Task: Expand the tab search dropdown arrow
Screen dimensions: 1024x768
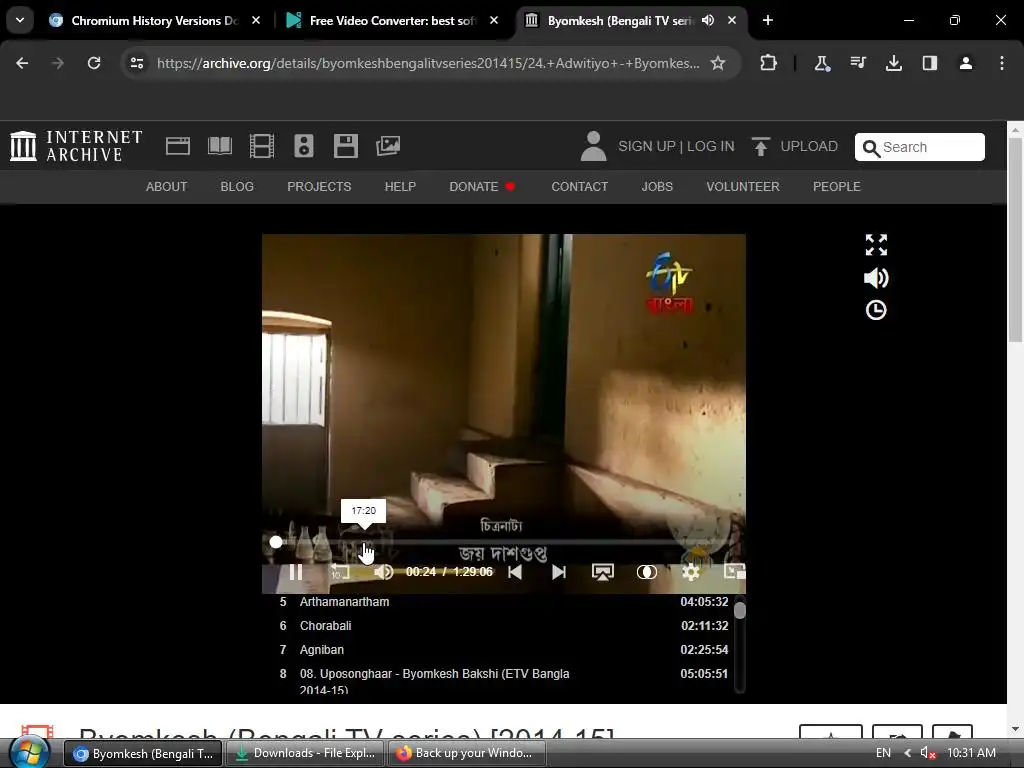Action: point(20,20)
